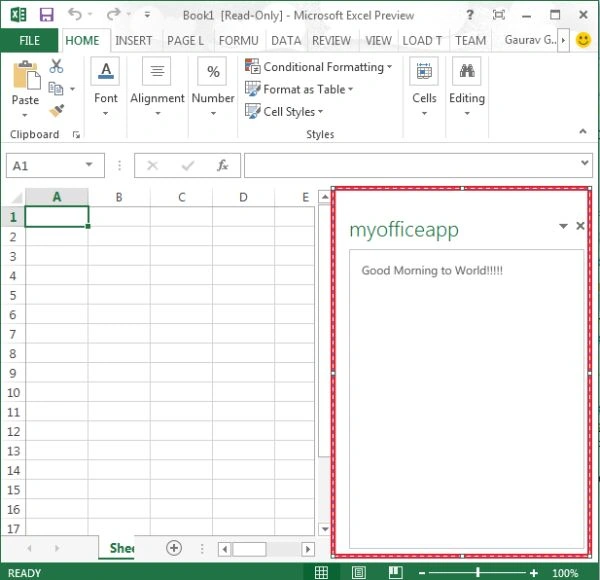Switch to Page Break Preview icon
The width and height of the screenshot is (600, 580).
(x=395, y=572)
